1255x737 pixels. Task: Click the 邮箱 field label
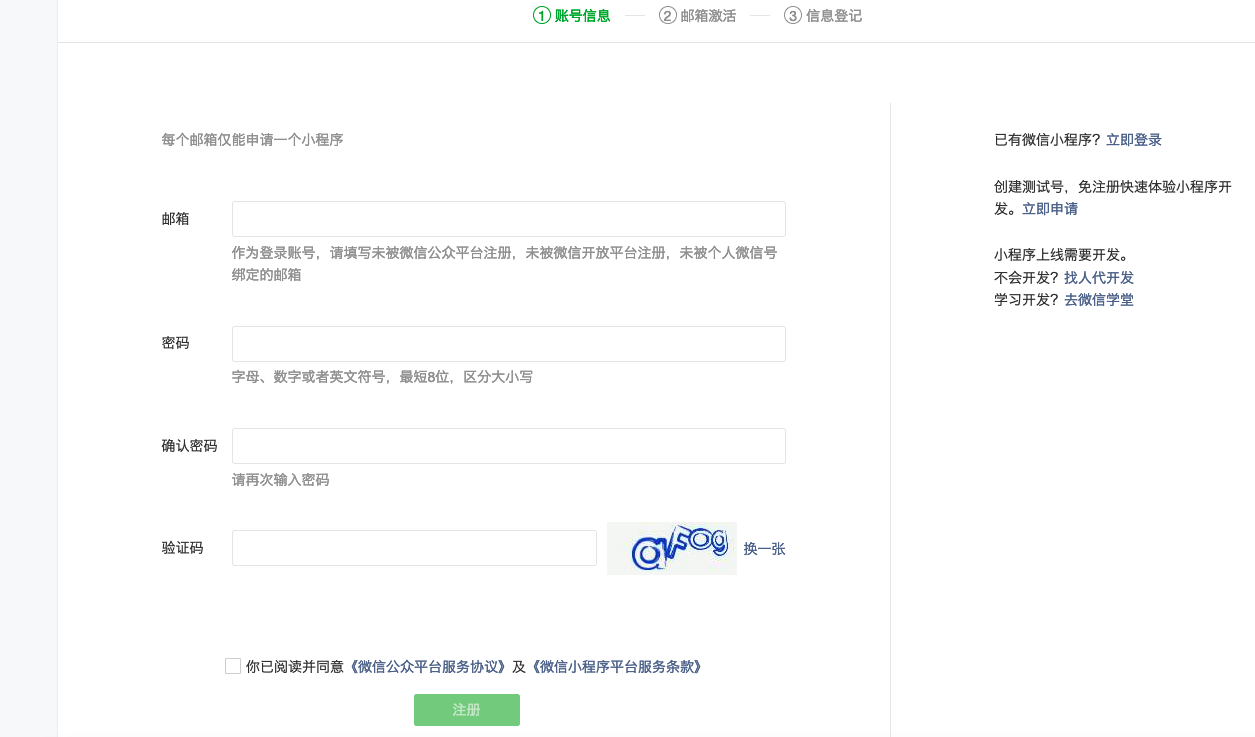(176, 219)
